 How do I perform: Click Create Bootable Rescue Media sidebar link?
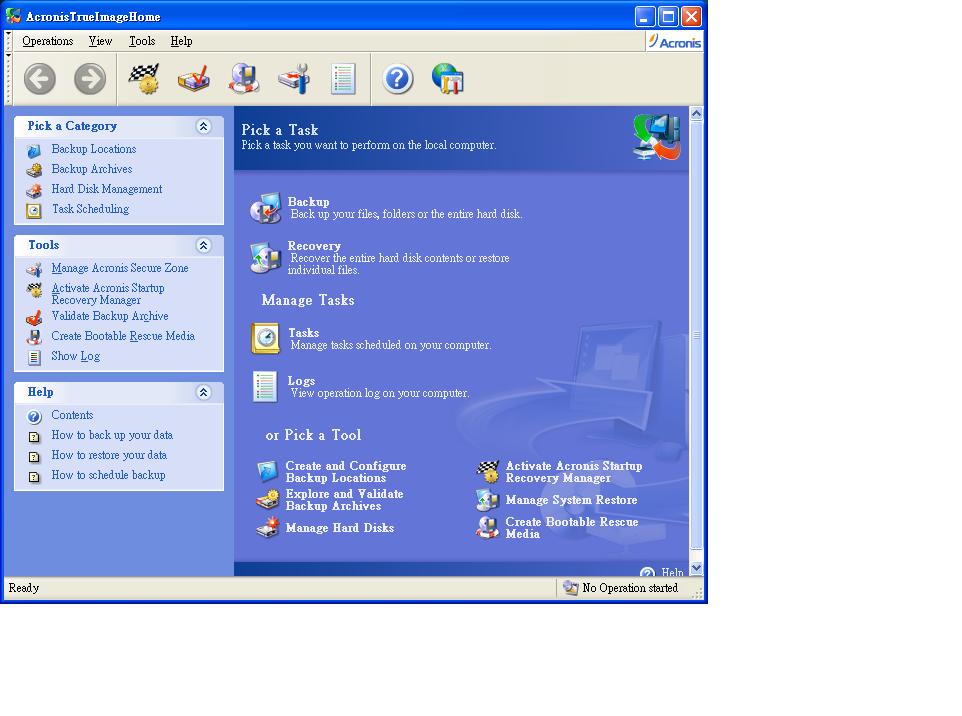pyautogui.click(x=123, y=336)
